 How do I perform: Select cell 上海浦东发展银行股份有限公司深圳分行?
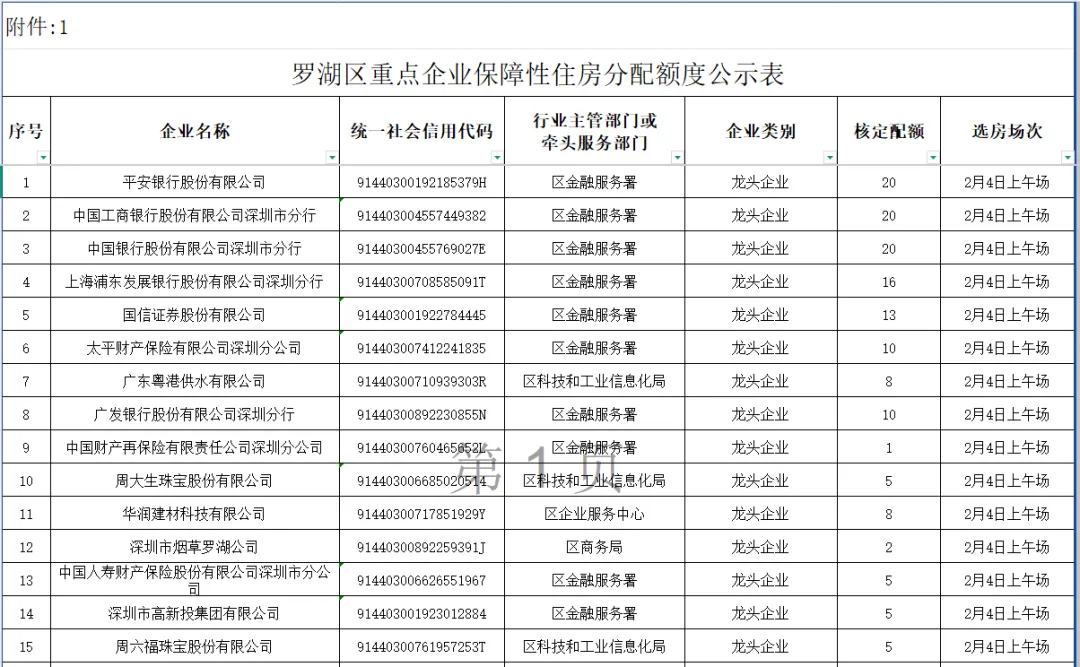pyautogui.click(x=195, y=282)
